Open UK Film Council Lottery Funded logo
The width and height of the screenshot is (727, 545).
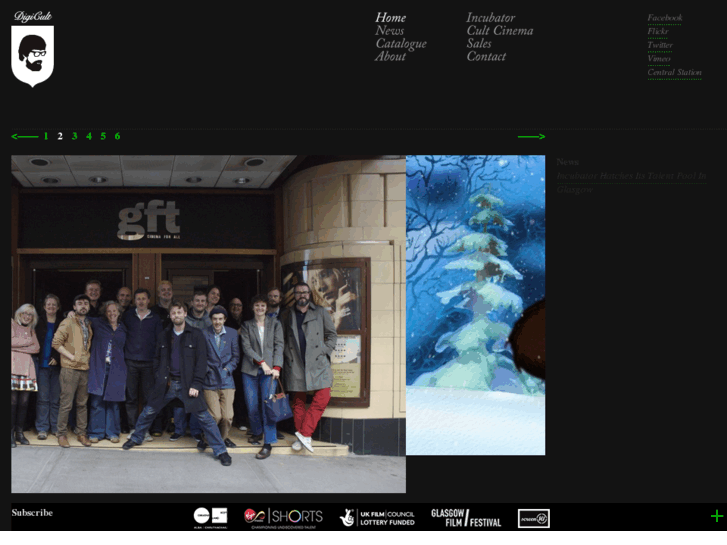[377, 518]
